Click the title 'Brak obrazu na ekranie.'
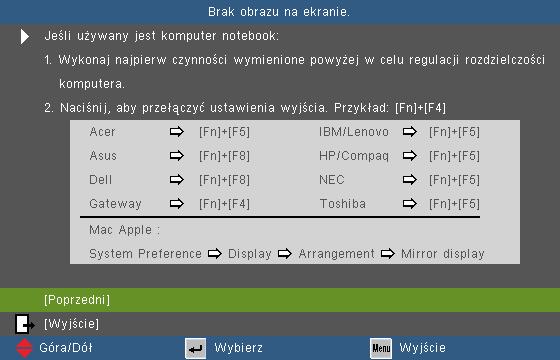Image resolution: width=560 pixels, height=360 pixels. coord(279,12)
